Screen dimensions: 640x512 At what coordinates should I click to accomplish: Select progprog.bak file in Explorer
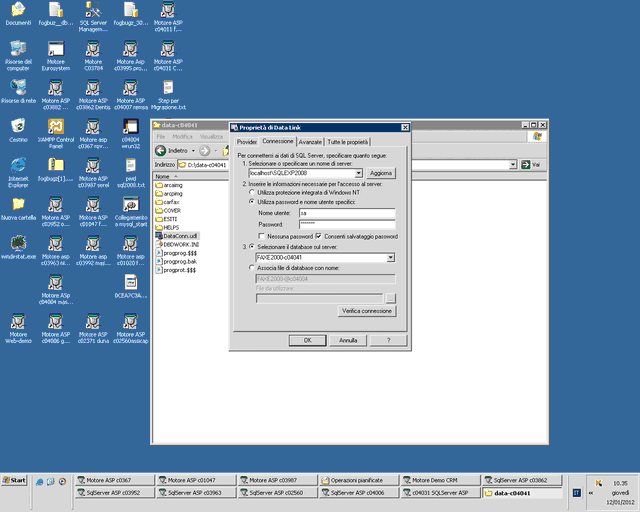(176, 262)
